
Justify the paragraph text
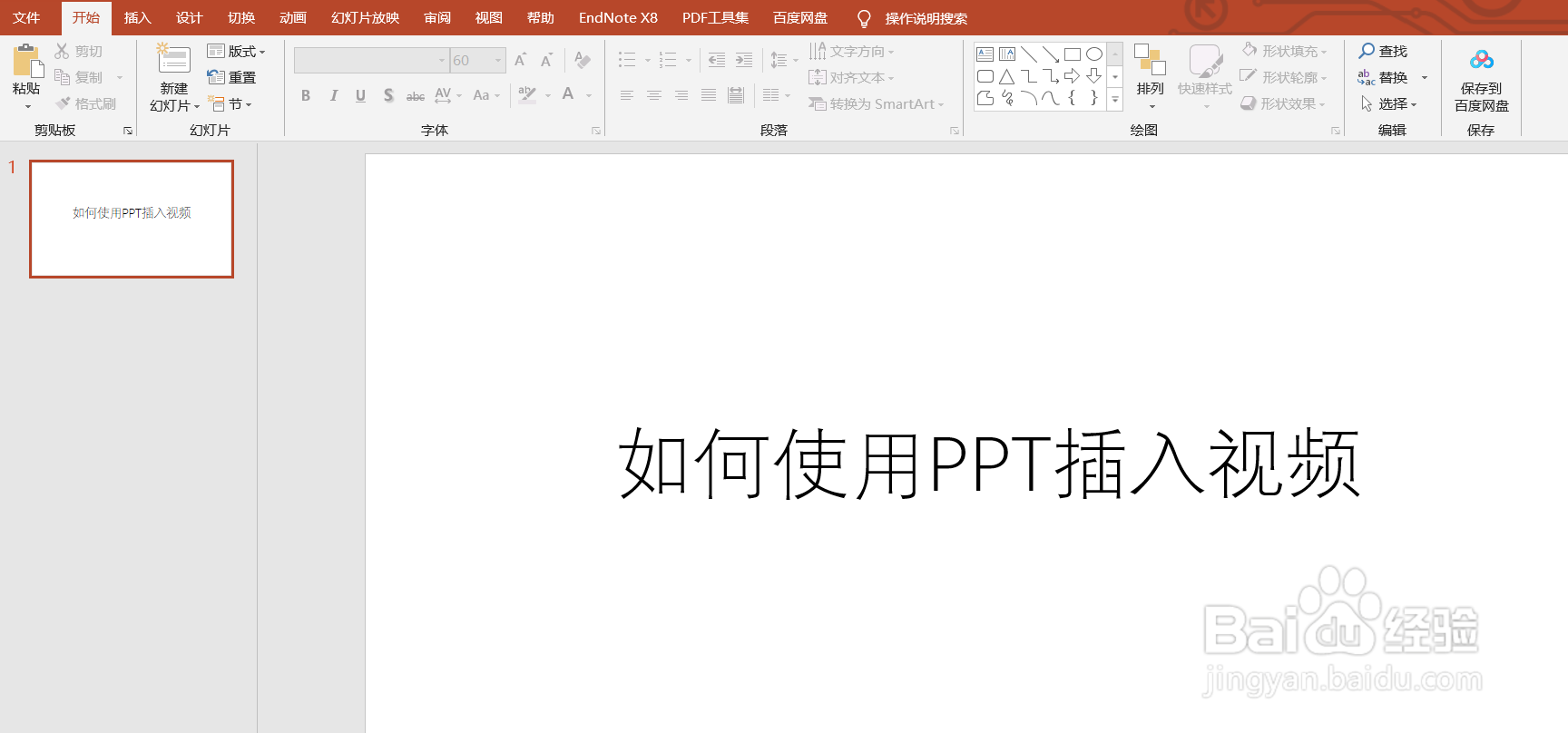tap(709, 95)
